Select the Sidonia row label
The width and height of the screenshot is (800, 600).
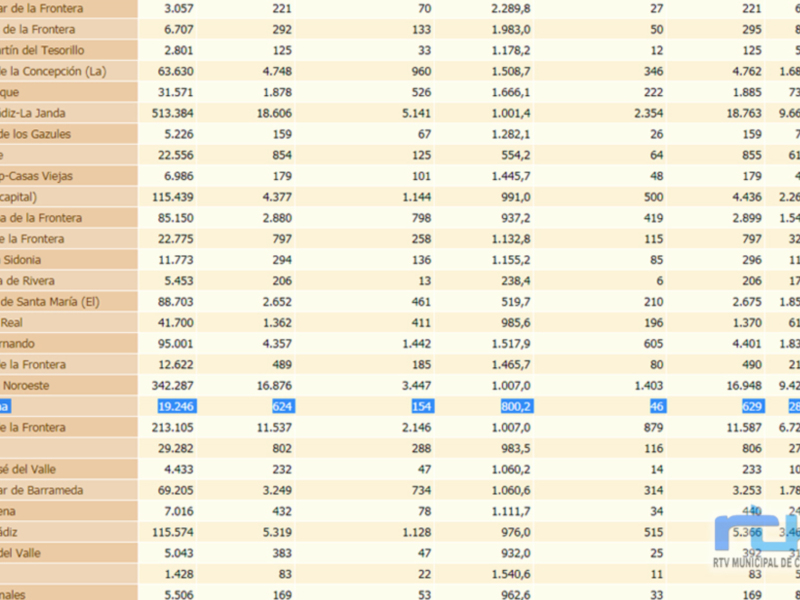click(28, 260)
